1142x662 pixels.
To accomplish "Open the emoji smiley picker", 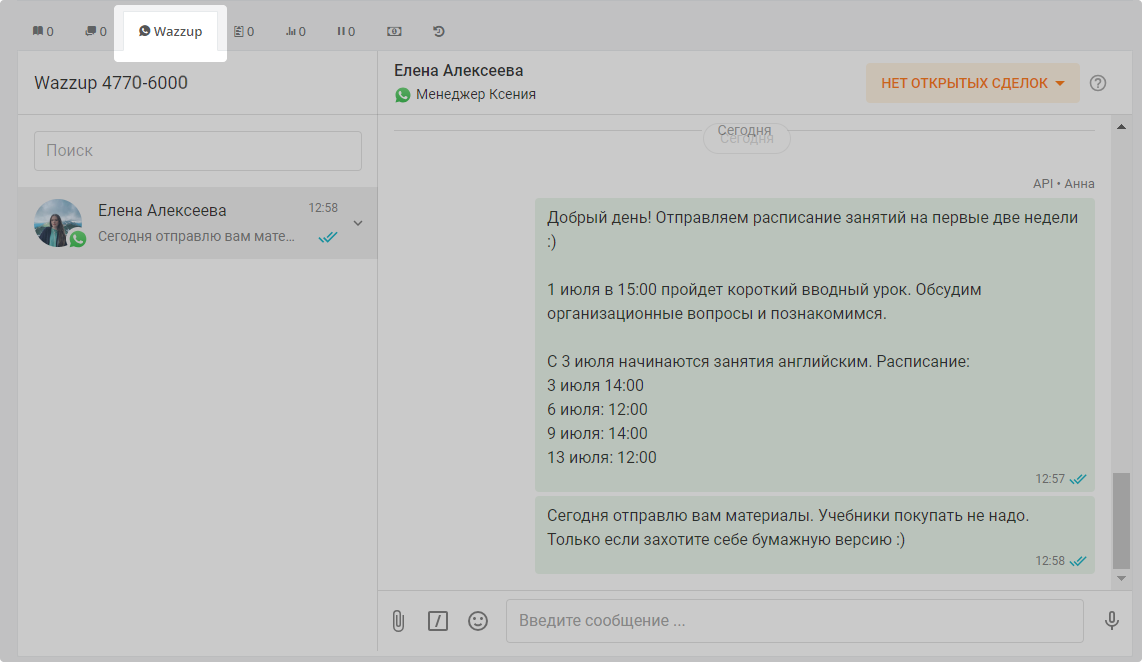I will 478,621.
